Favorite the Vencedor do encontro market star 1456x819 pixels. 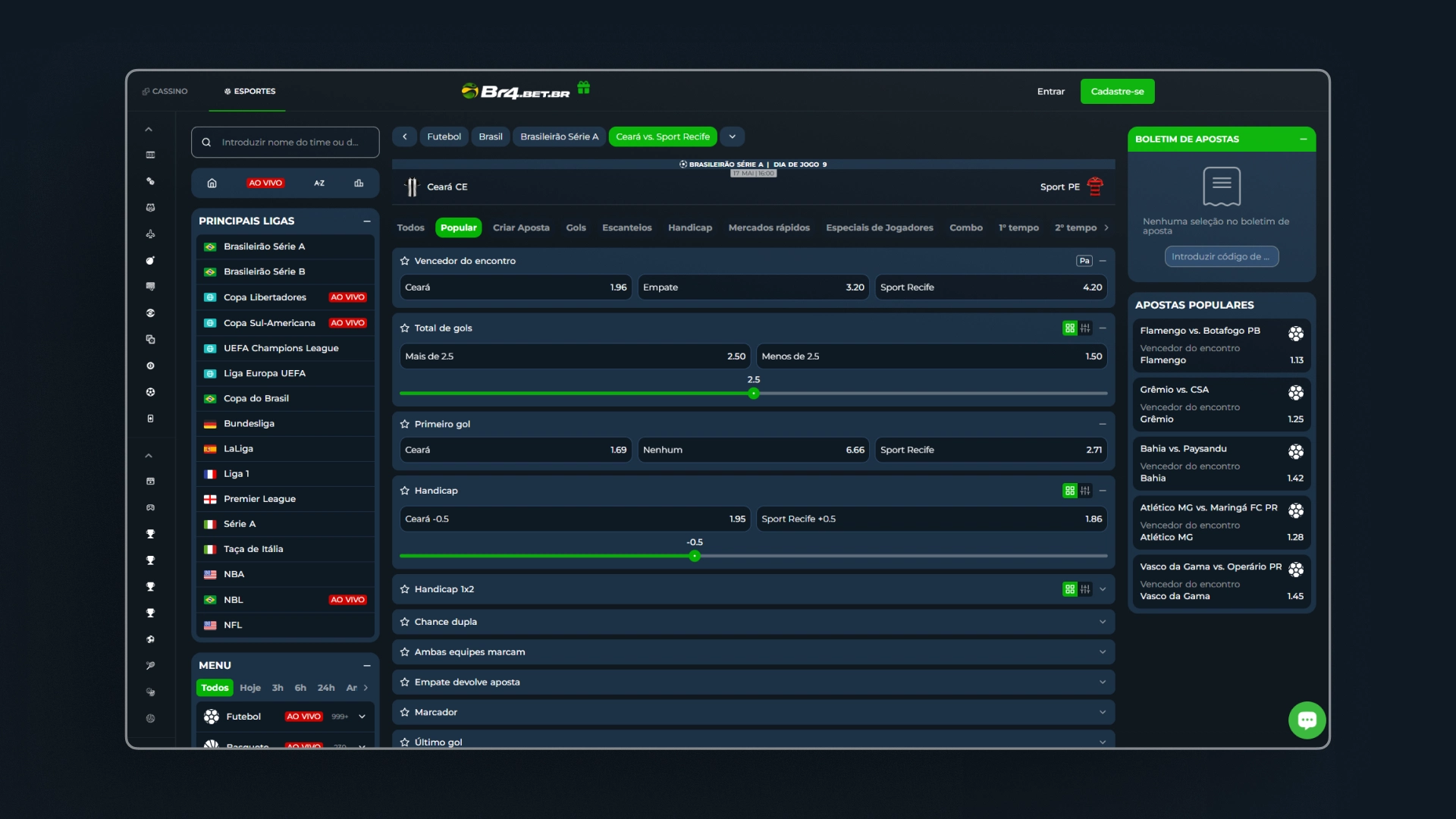click(405, 261)
